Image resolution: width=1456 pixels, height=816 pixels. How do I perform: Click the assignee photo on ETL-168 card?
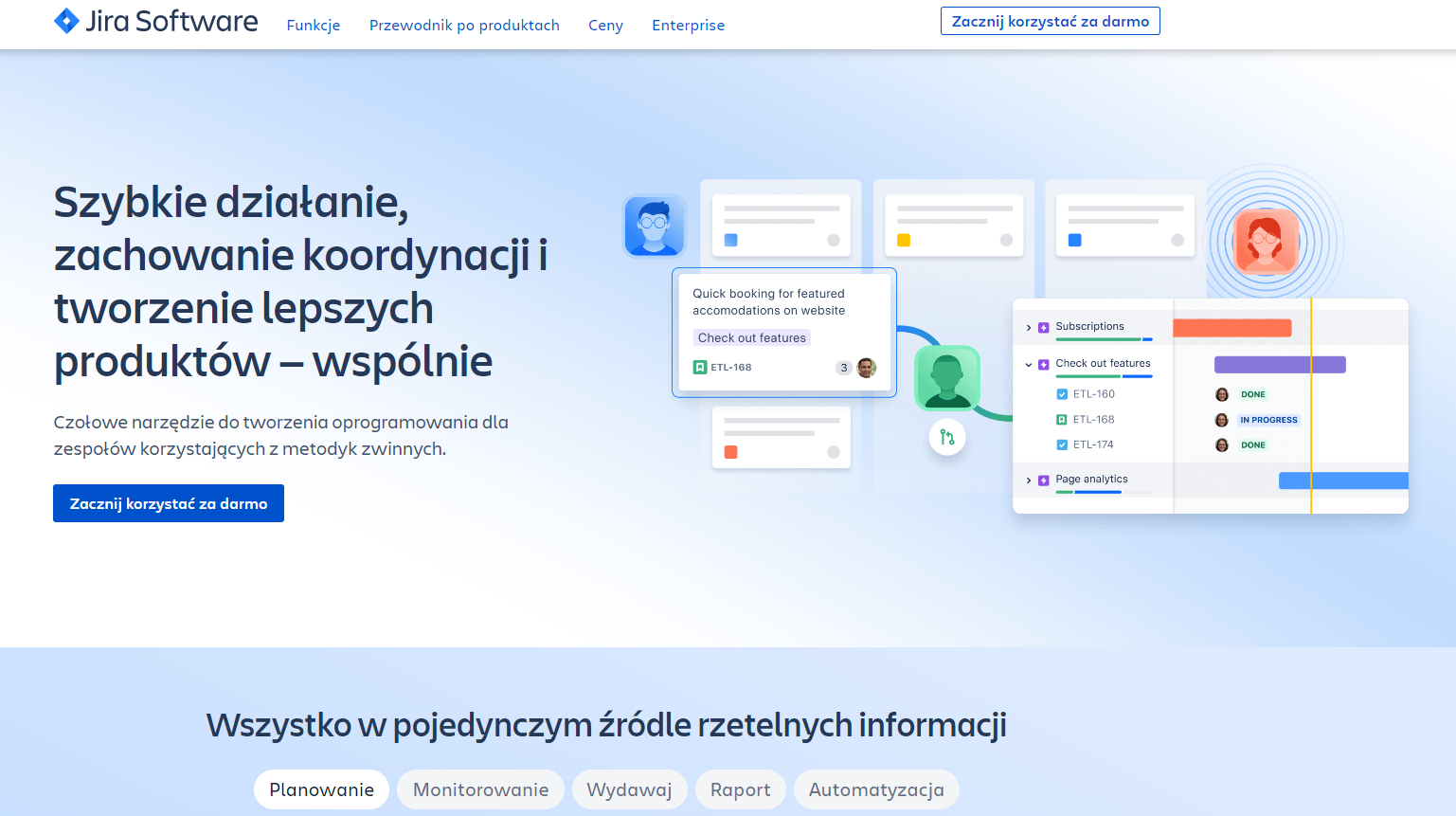pyautogui.click(x=866, y=368)
